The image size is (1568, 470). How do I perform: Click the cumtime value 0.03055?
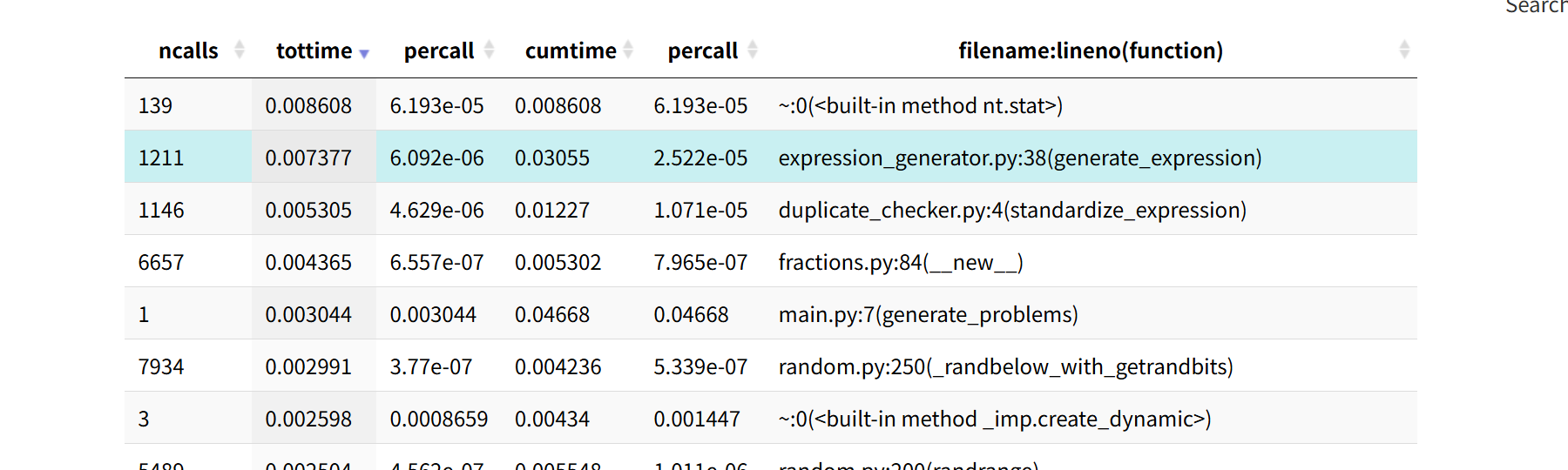[552, 158]
